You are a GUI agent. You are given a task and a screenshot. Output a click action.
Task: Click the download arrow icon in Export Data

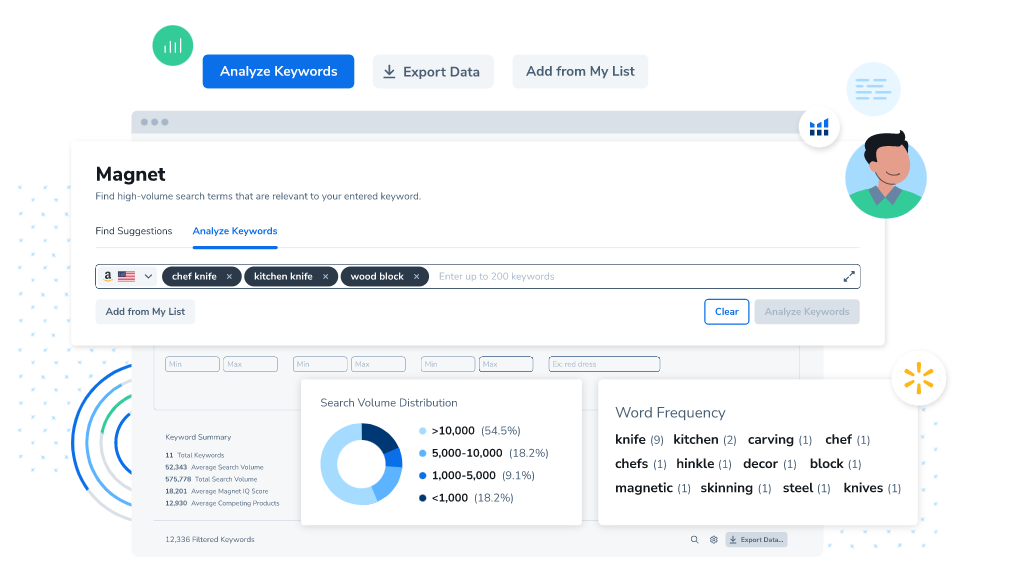click(389, 72)
